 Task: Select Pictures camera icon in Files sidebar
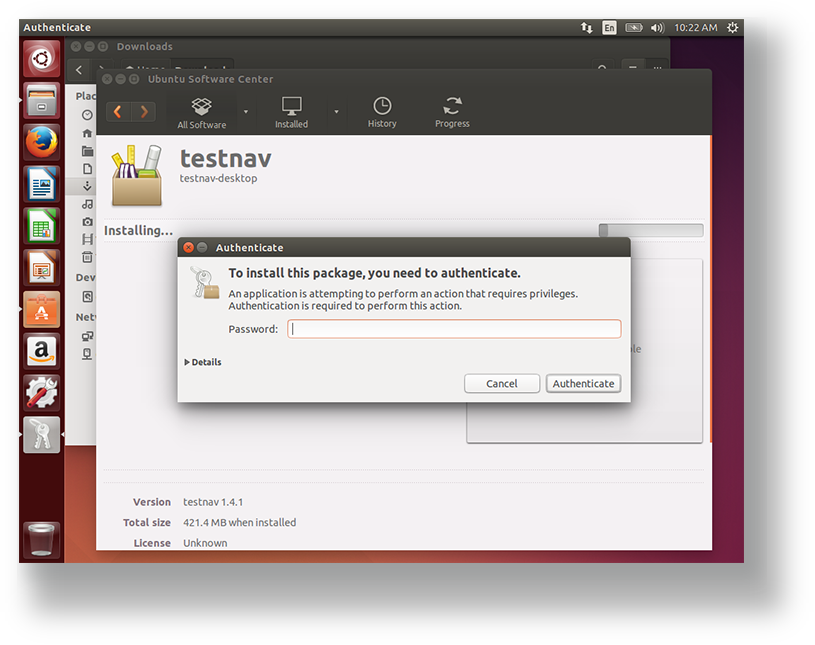(87, 222)
